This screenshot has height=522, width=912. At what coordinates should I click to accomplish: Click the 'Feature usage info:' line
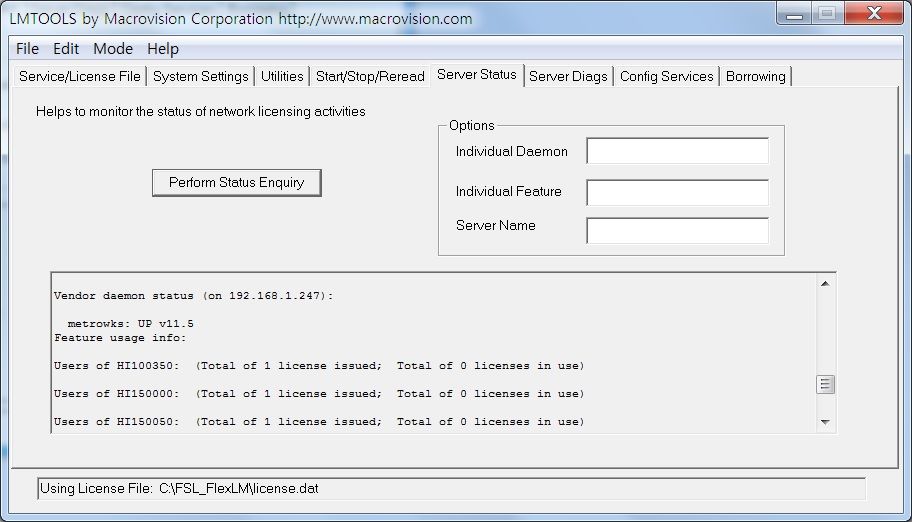coord(120,338)
